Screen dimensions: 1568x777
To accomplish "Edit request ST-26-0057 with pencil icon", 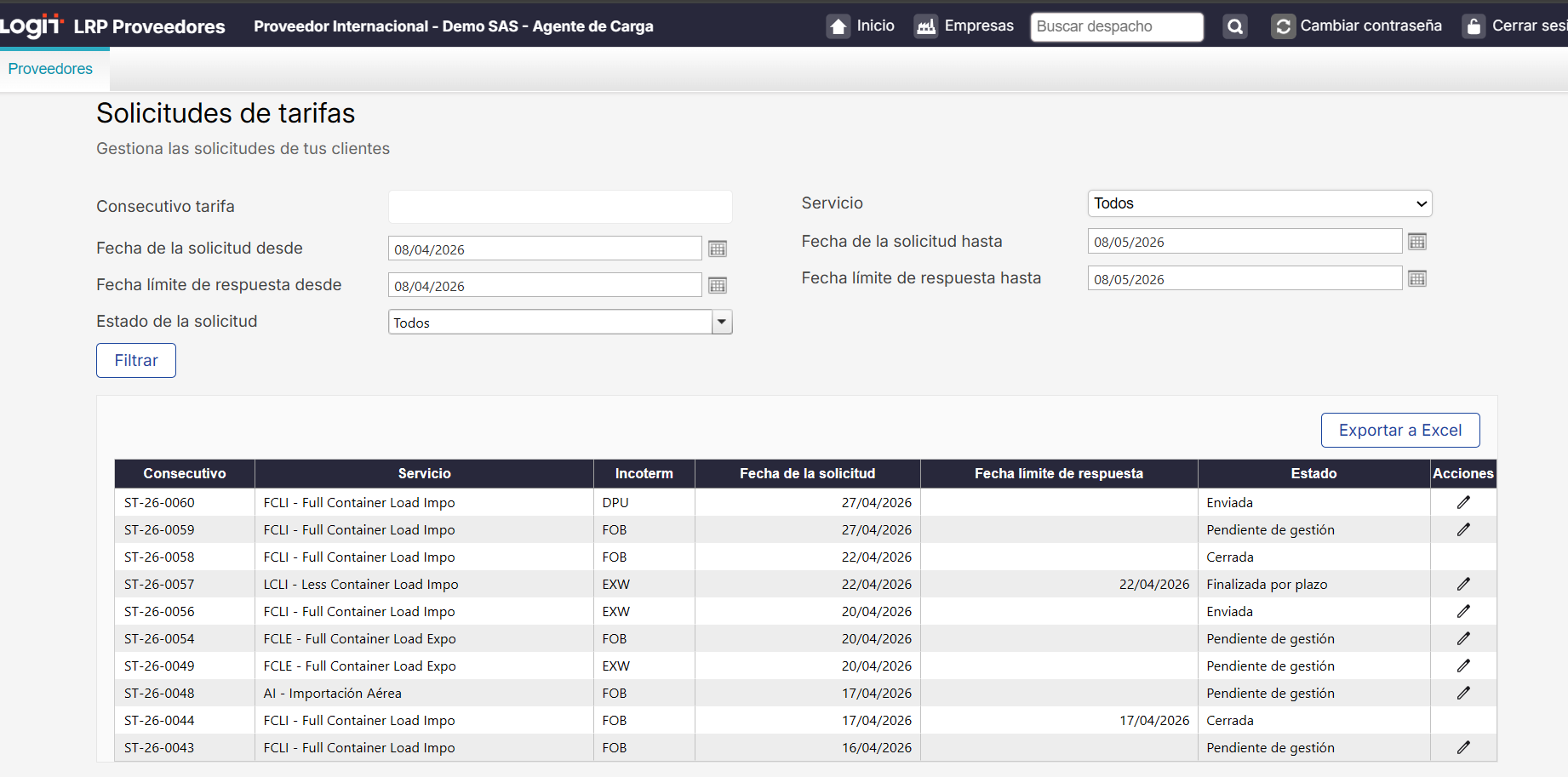I will pyautogui.click(x=1463, y=584).
